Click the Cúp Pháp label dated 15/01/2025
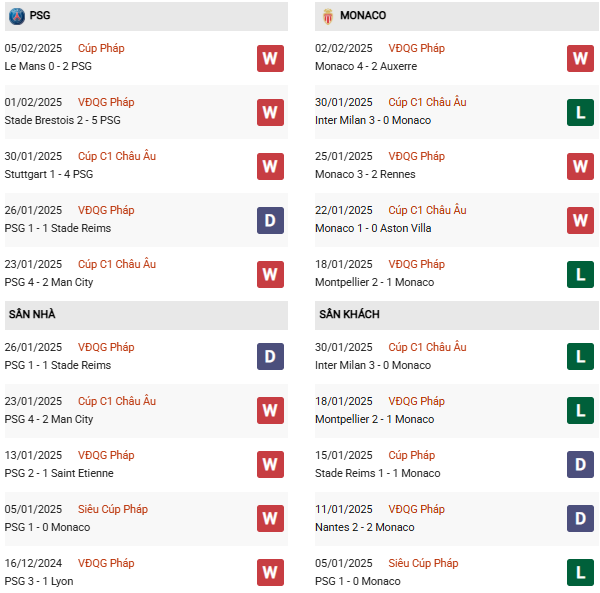Screen dimensions: 600x593 [414, 455]
